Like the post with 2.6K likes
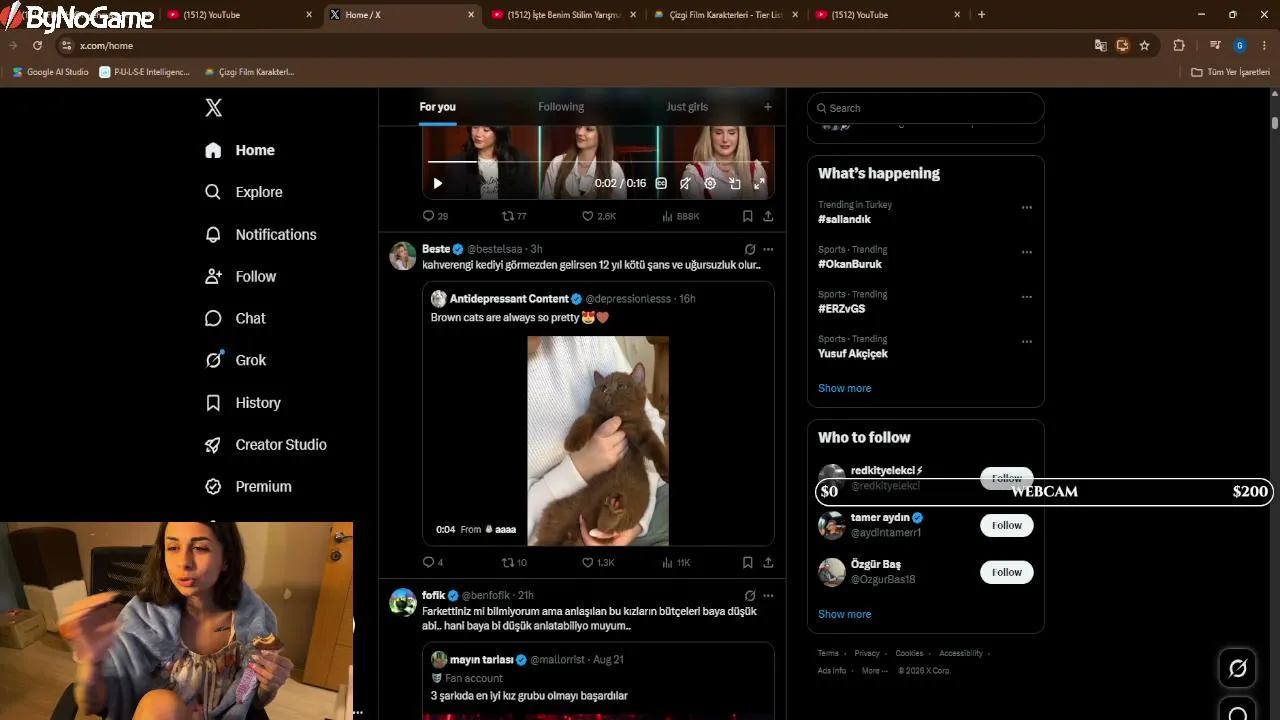This screenshot has height=720, width=1280. (x=599, y=216)
